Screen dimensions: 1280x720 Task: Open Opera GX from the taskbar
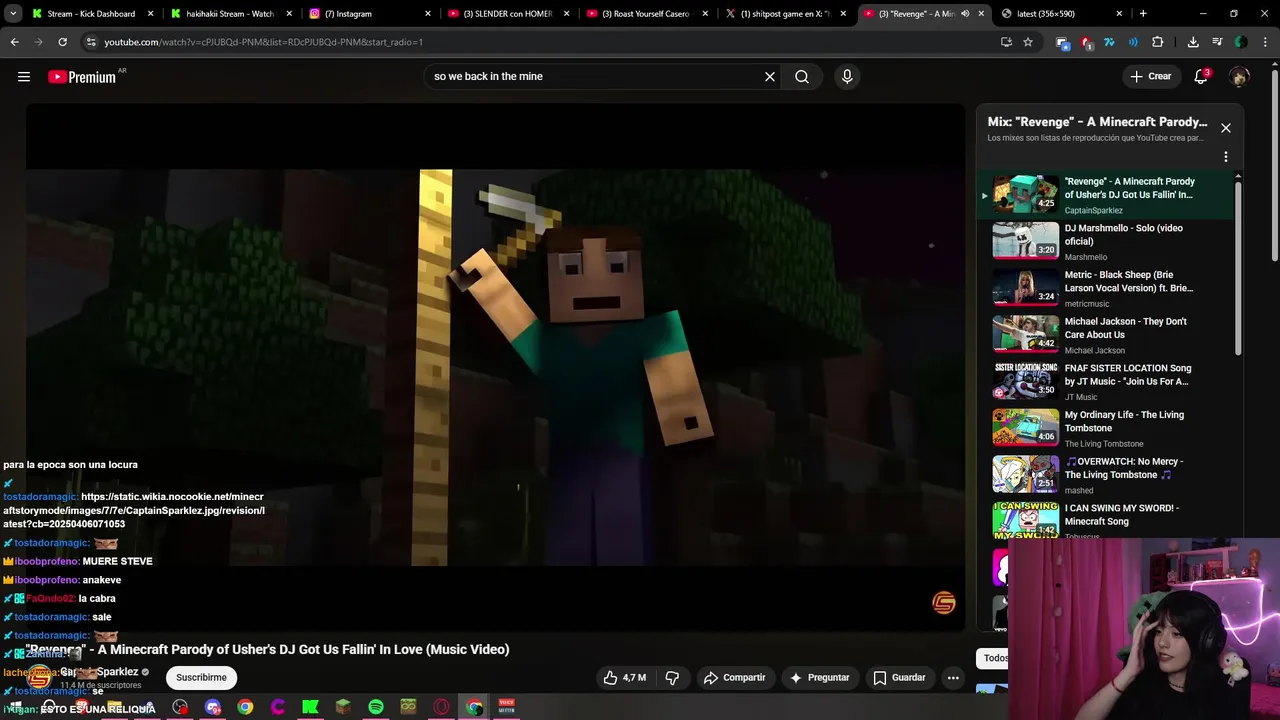pyautogui.click(x=441, y=707)
